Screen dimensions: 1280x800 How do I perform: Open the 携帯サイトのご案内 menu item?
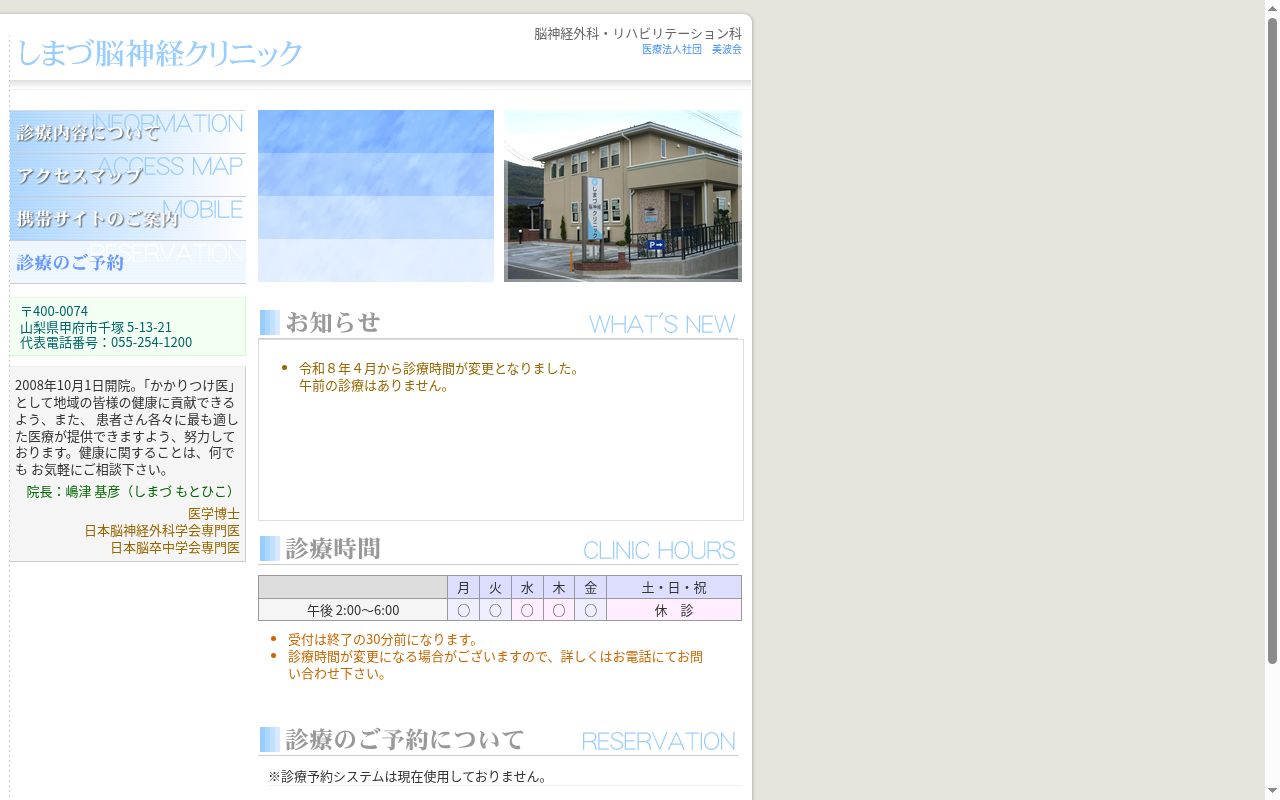(x=127, y=218)
